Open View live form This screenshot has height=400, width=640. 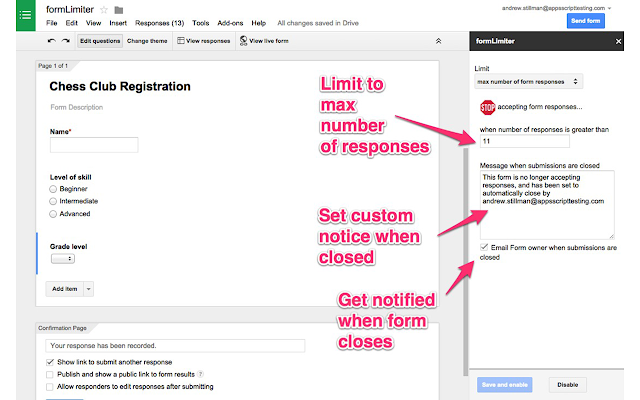(264, 41)
